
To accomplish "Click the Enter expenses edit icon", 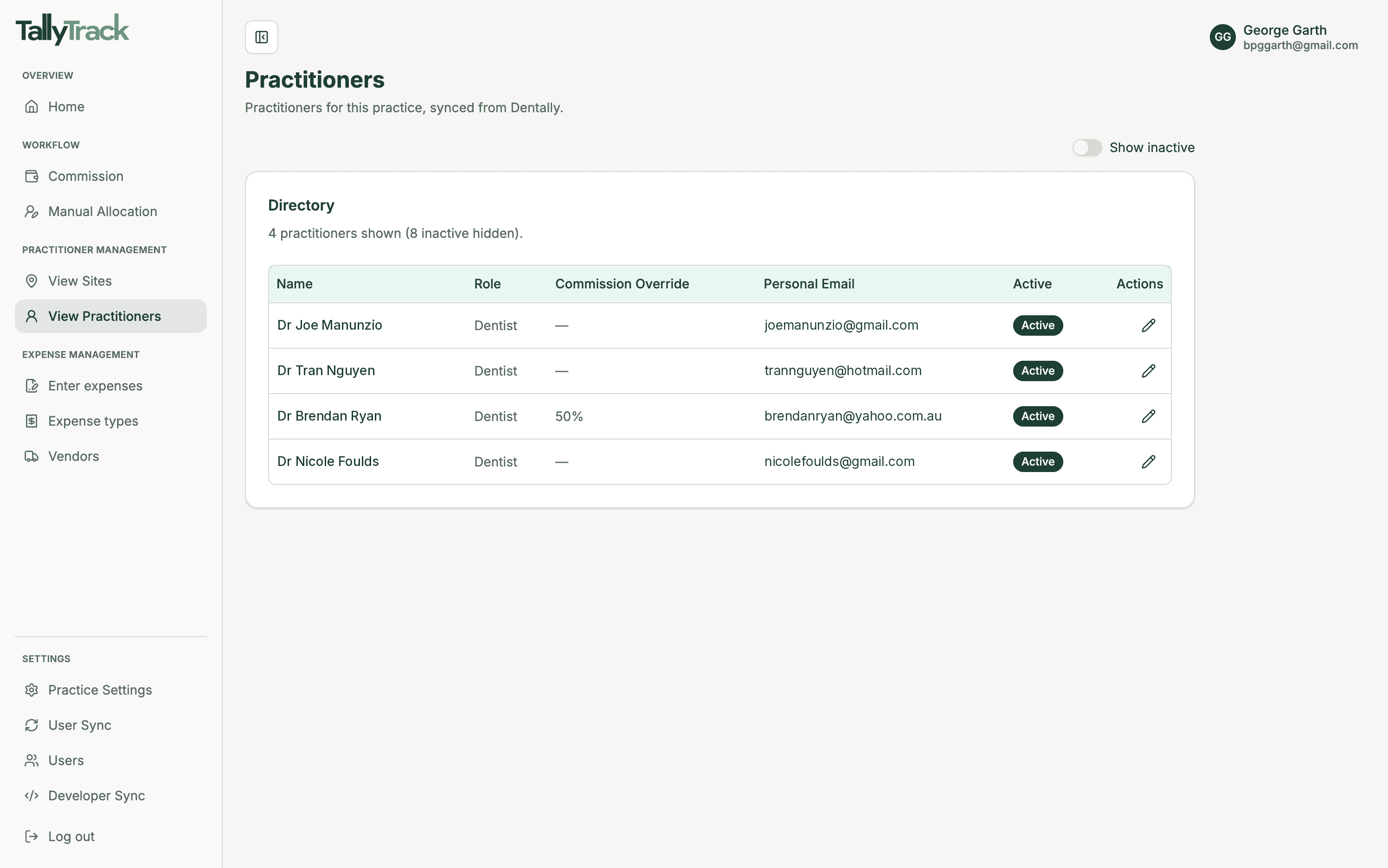I will coord(32,386).
